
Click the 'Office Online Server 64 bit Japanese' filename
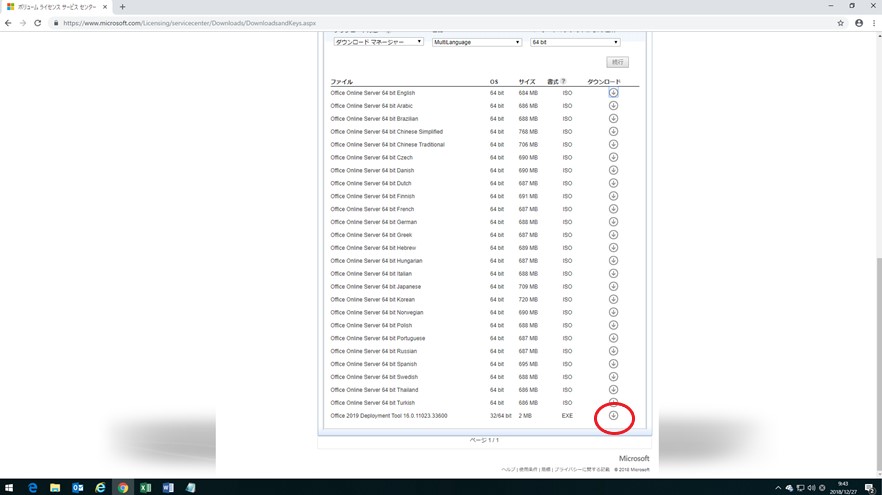376,287
